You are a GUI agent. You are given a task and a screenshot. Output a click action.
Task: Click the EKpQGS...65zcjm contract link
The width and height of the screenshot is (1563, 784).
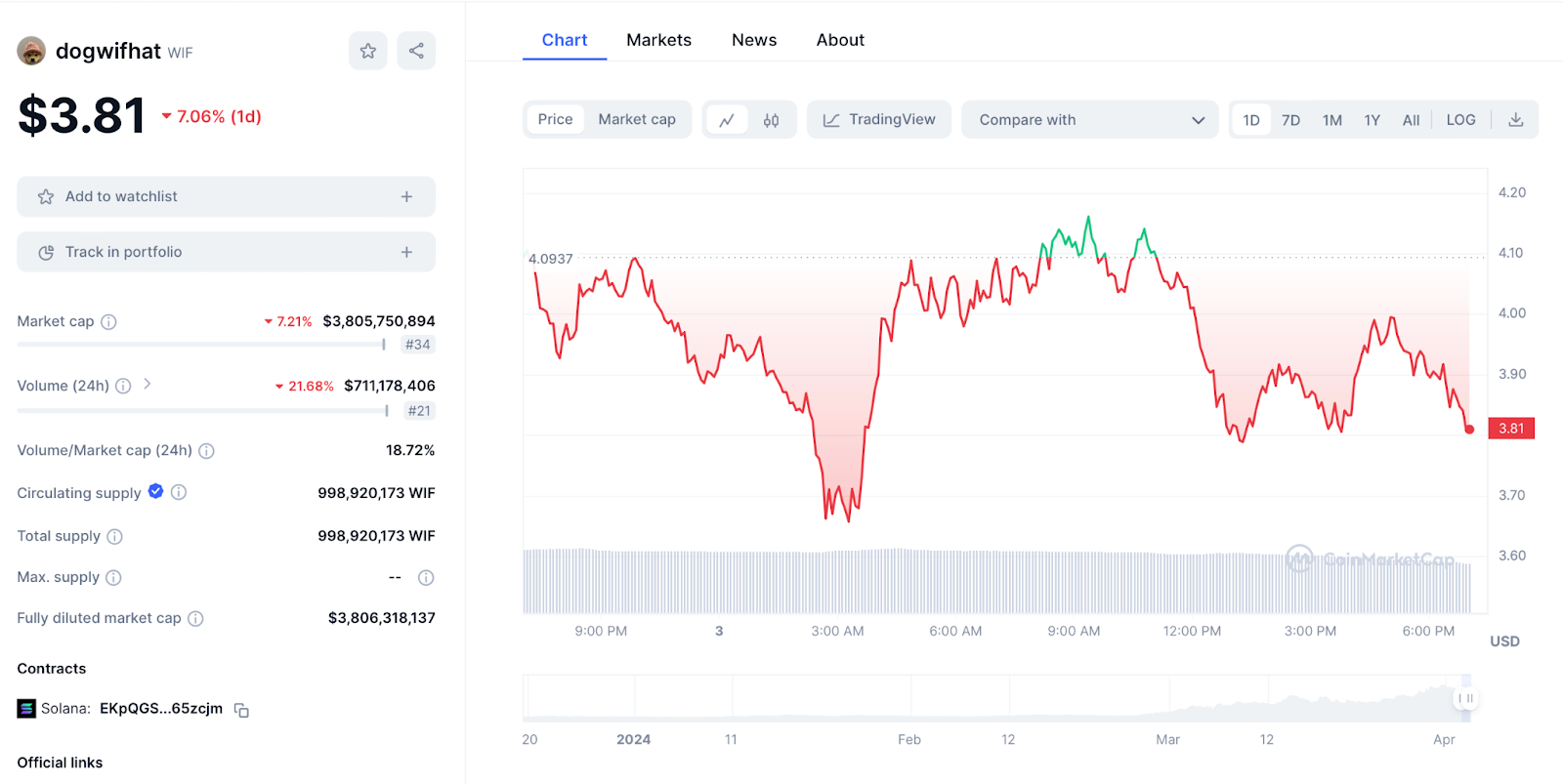click(161, 709)
